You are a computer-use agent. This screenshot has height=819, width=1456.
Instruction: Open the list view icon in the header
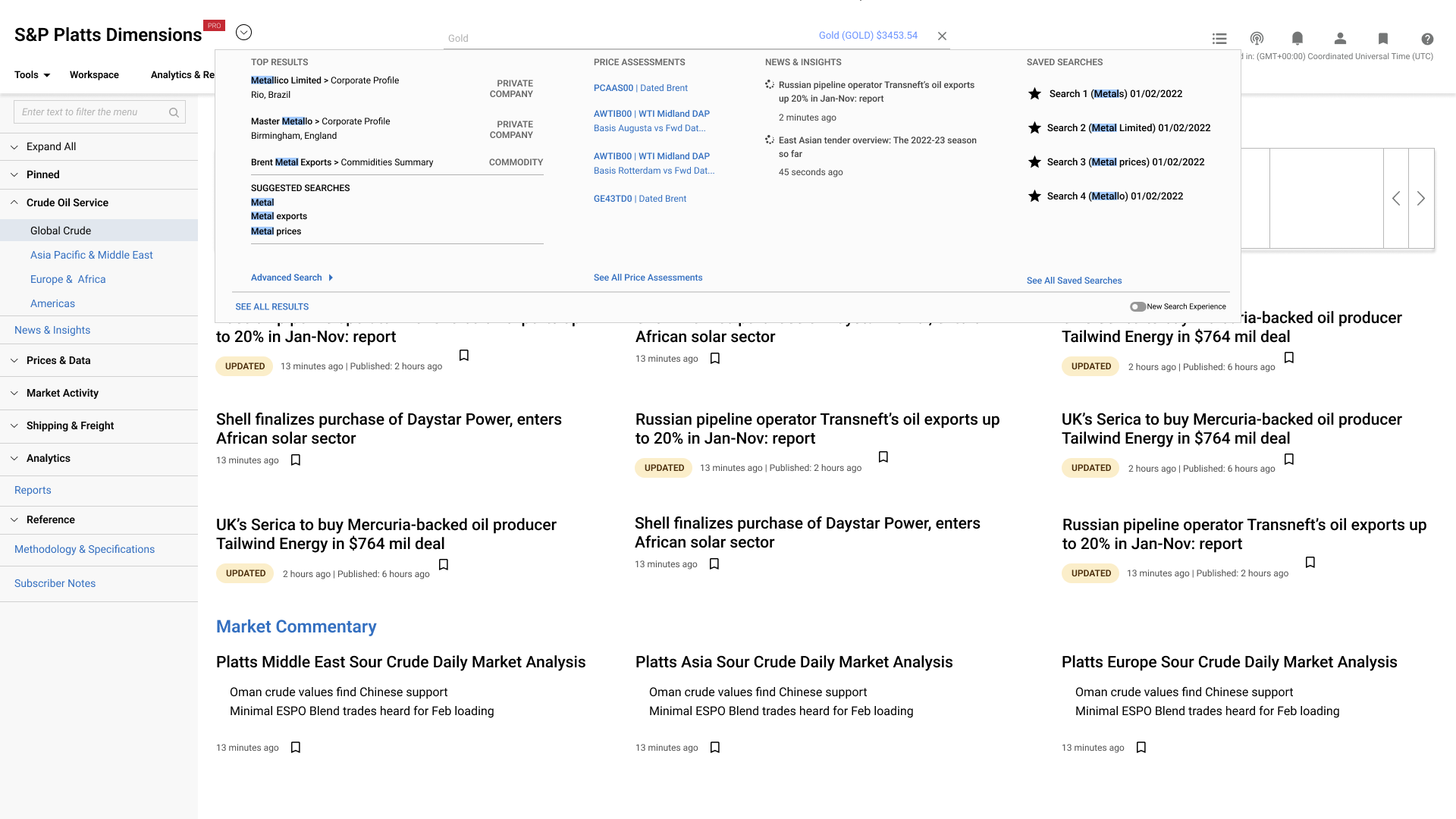click(x=1219, y=39)
